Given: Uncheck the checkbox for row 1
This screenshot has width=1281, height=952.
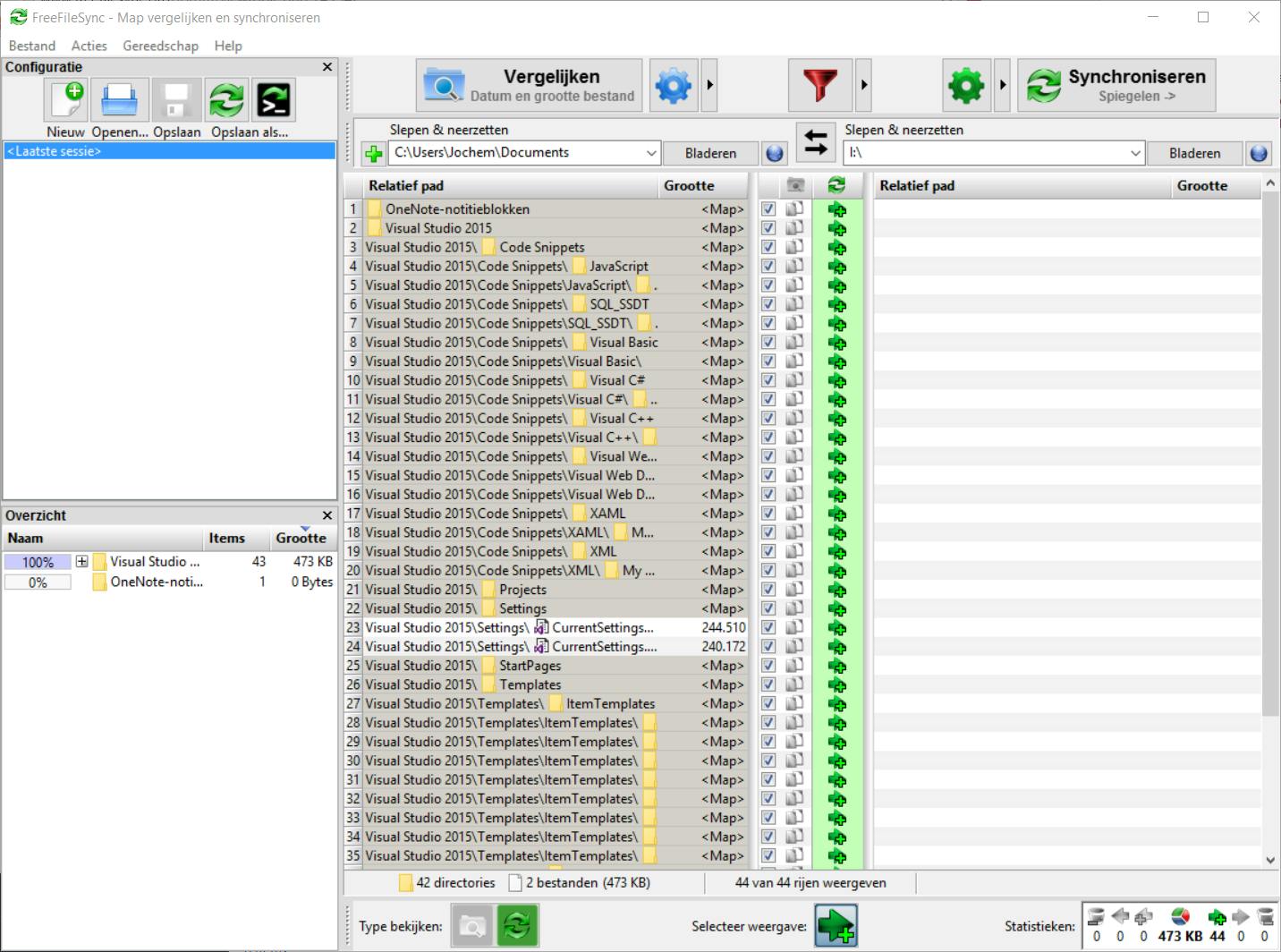Looking at the screenshot, I should pyautogui.click(x=768, y=209).
